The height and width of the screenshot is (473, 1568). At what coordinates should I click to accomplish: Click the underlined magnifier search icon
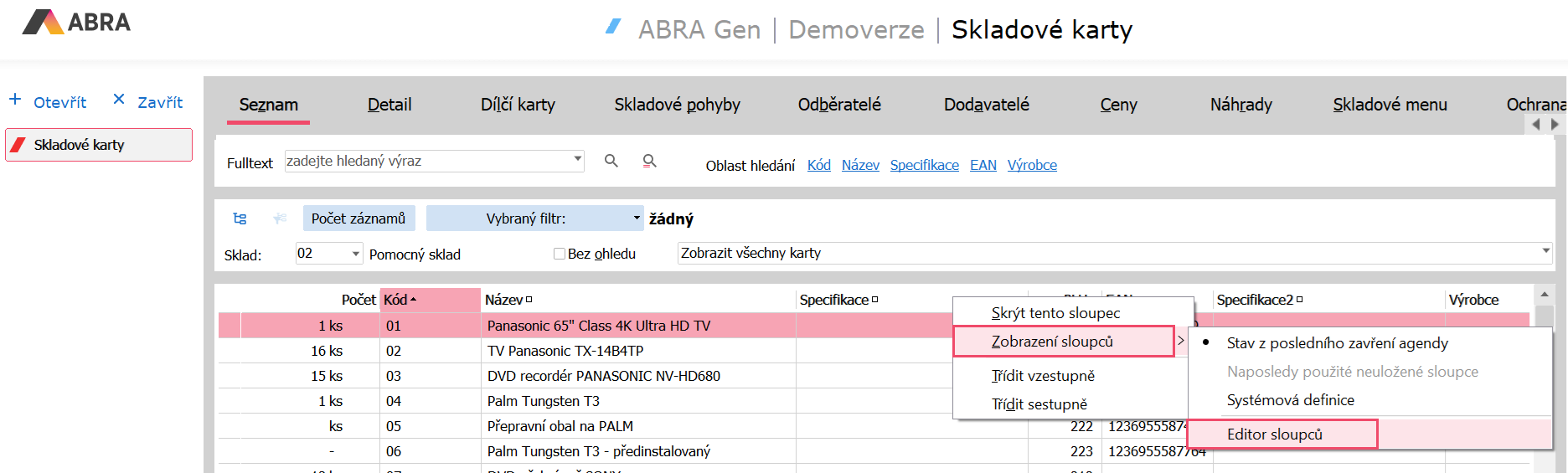(x=649, y=161)
